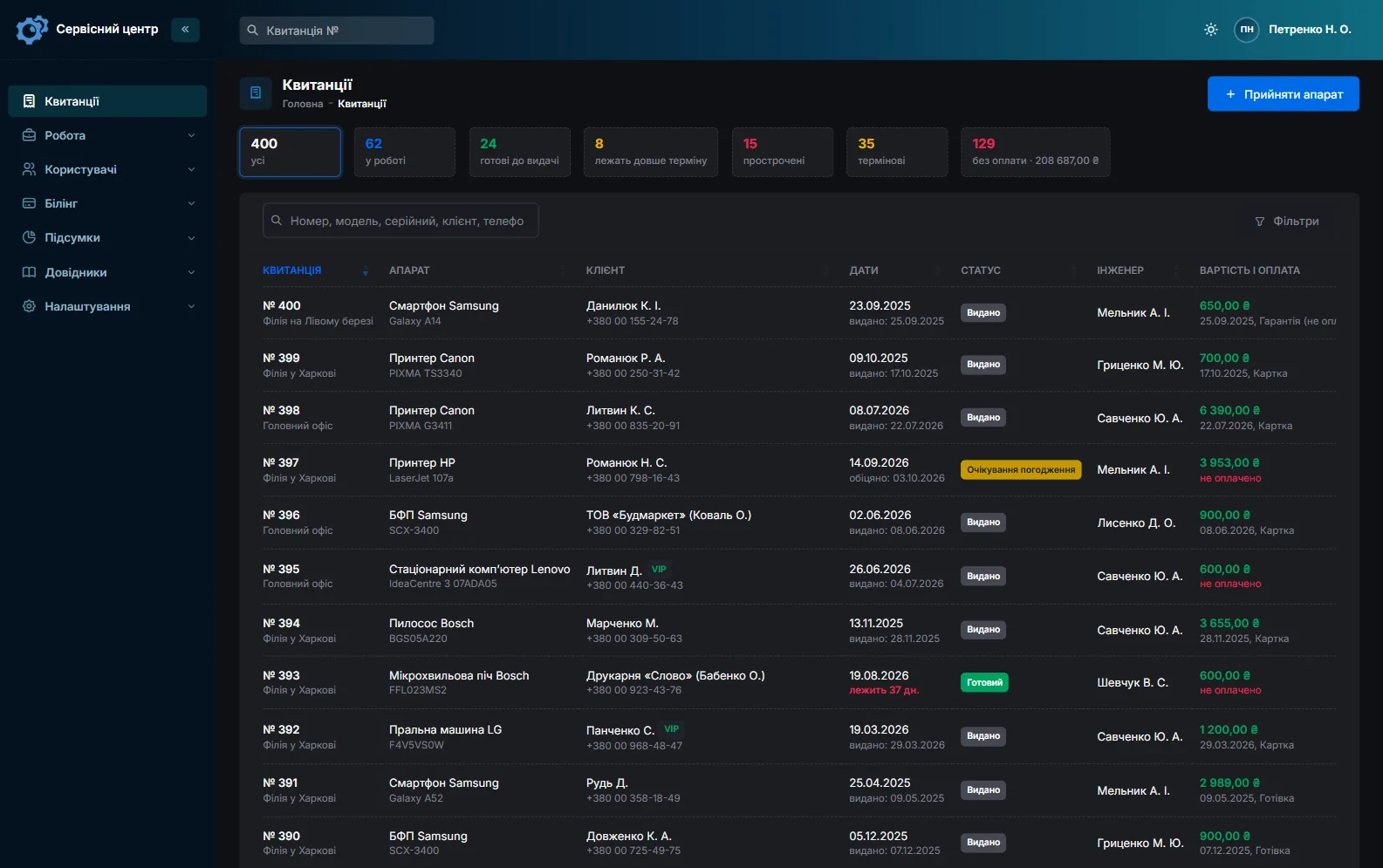Image resolution: width=1383 pixels, height=868 pixels.
Task: Click the Білінг card icon
Action: coord(29,203)
